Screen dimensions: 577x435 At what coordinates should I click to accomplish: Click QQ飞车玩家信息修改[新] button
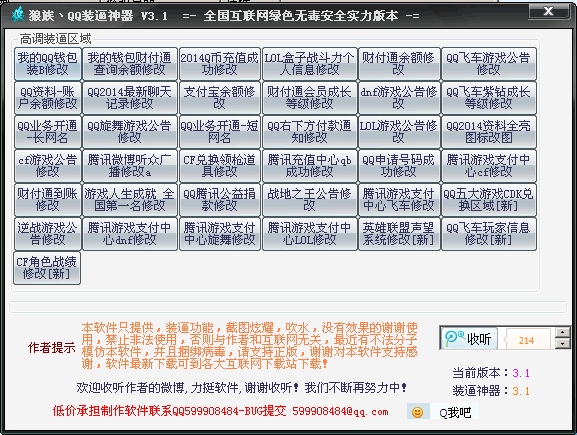click(489, 234)
